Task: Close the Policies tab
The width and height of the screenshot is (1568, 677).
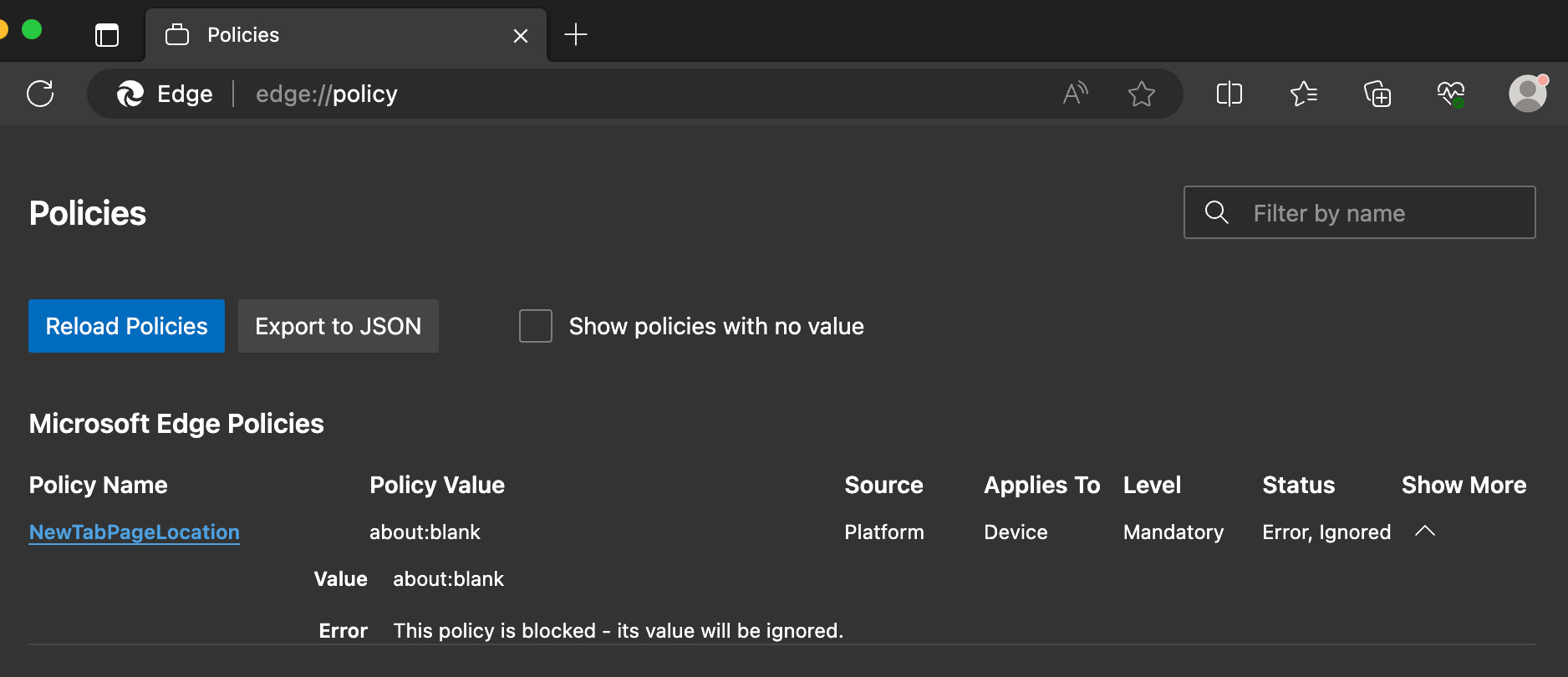Action: [x=521, y=36]
